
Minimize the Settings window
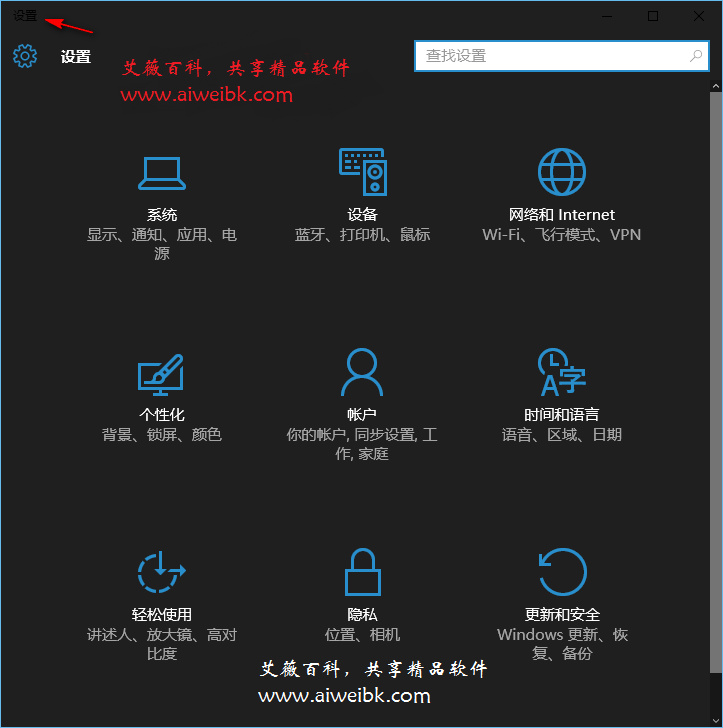pyautogui.click(x=607, y=16)
